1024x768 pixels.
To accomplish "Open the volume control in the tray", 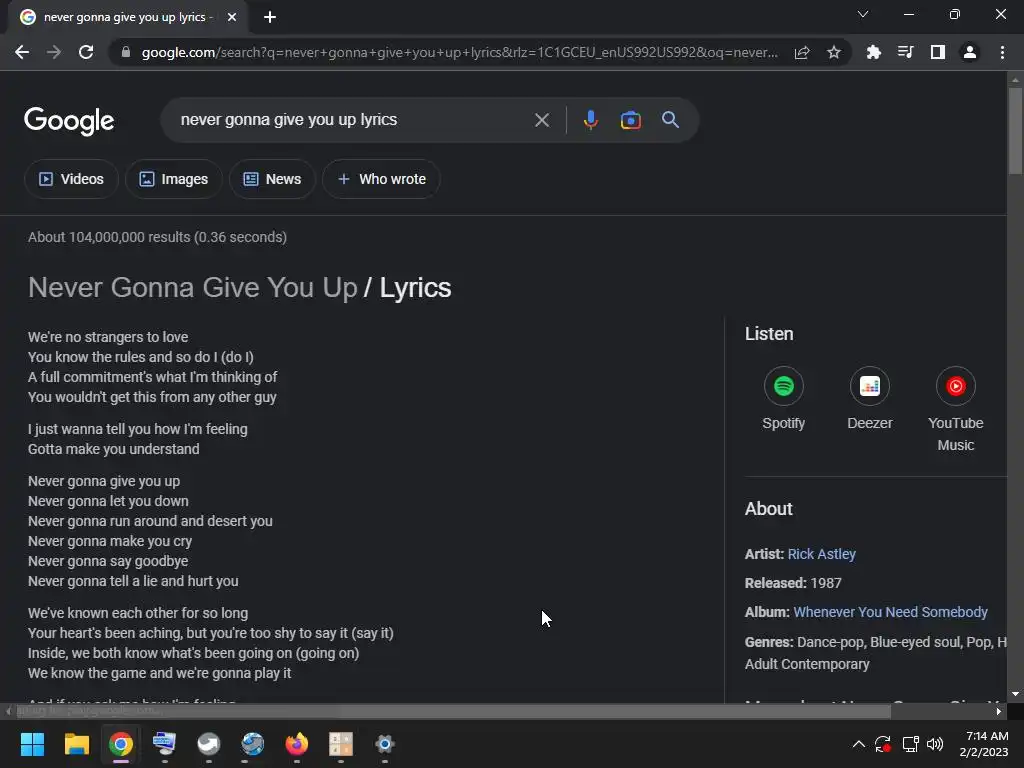I will [935, 744].
